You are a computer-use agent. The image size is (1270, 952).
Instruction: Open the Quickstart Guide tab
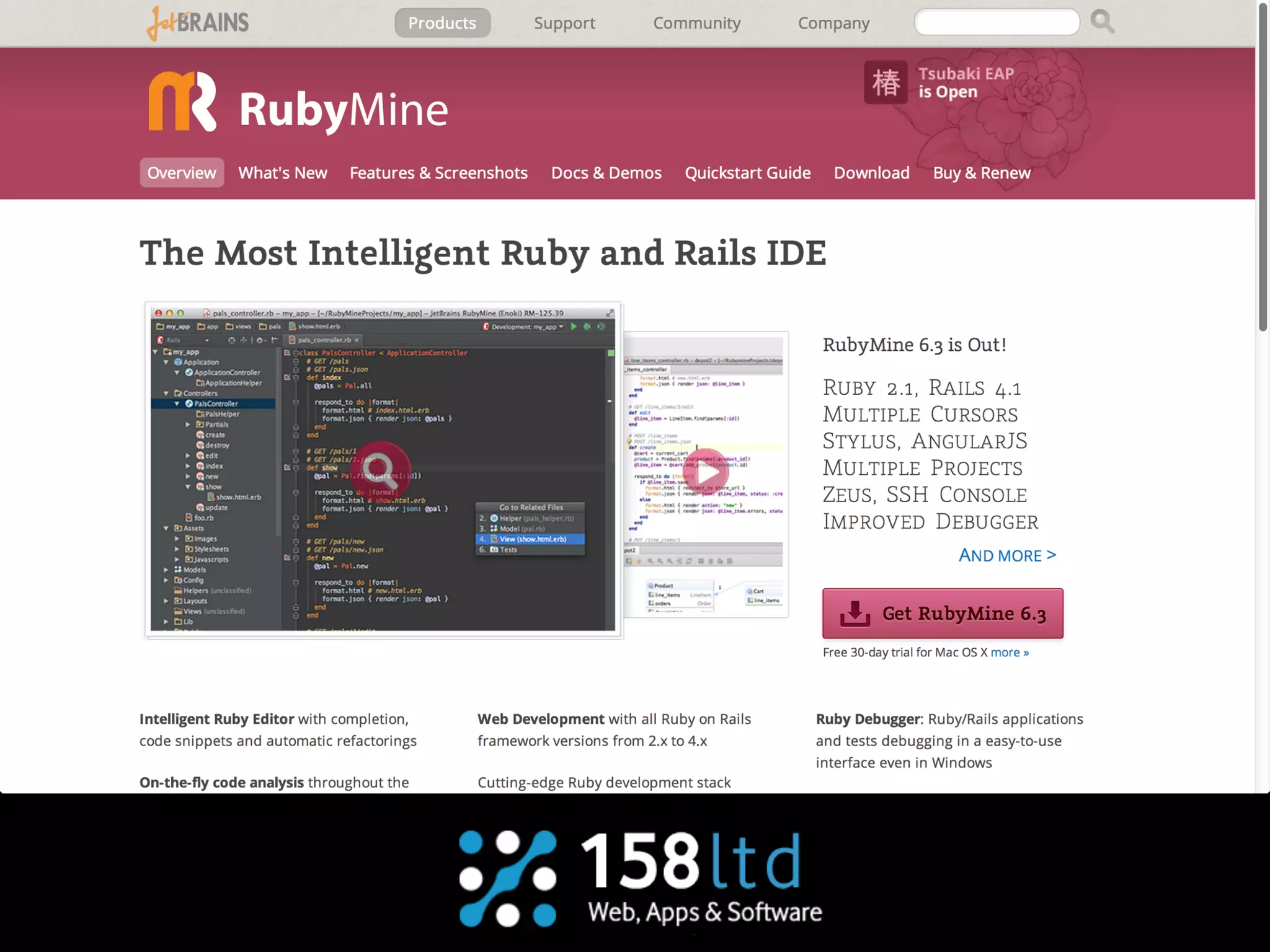748,172
